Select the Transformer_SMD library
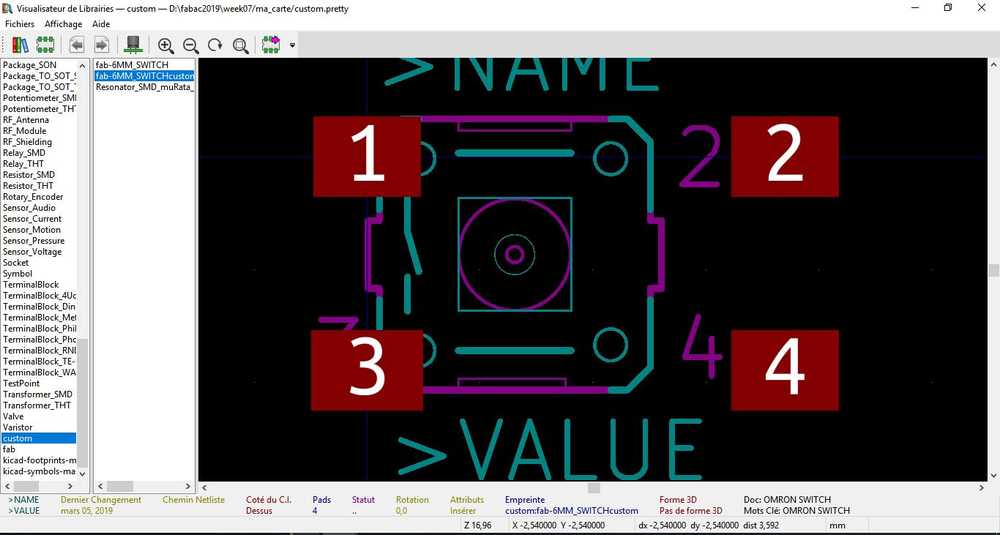The height and width of the screenshot is (535, 1000). [x=37, y=394]
